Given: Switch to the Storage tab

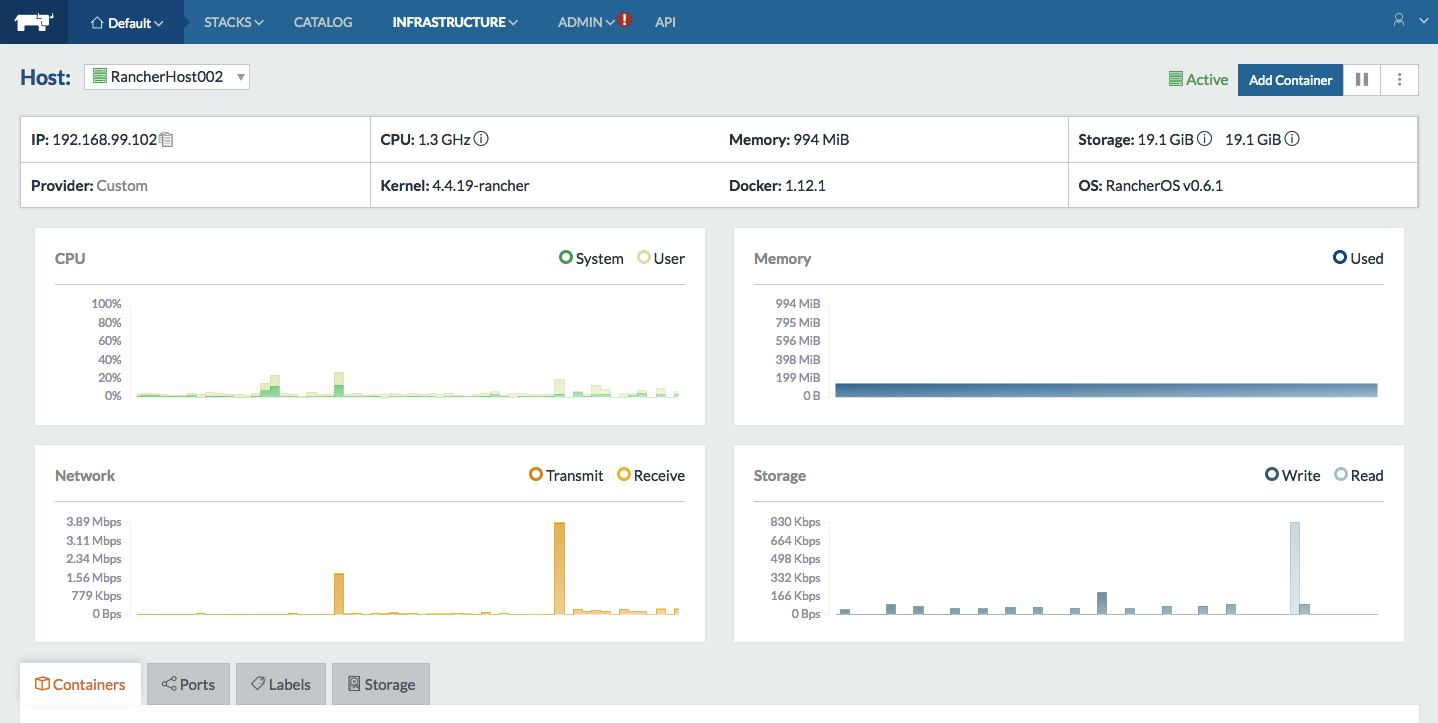Looking at the screenshot, I should point(381,684).
